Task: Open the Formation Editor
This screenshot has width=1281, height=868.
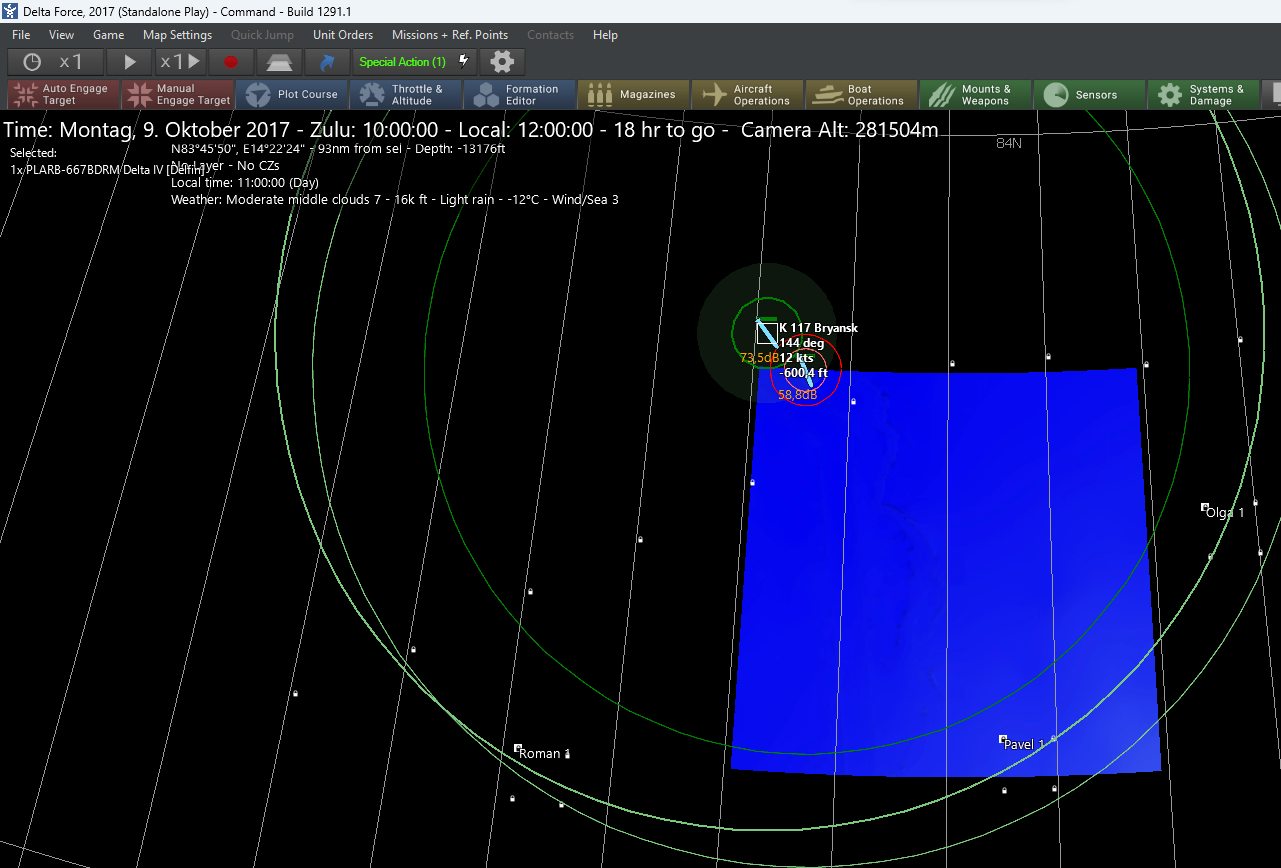Action: coord(519,95)
